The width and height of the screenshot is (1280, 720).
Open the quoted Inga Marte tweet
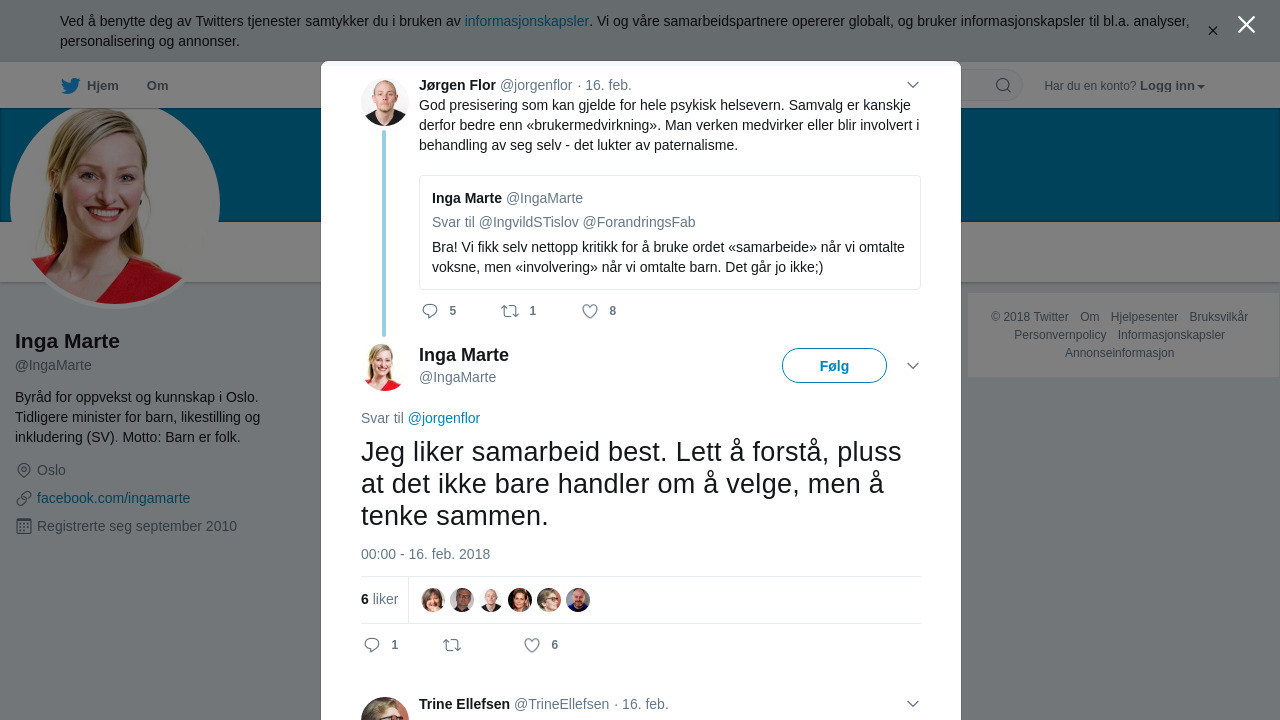pos(670,233)
